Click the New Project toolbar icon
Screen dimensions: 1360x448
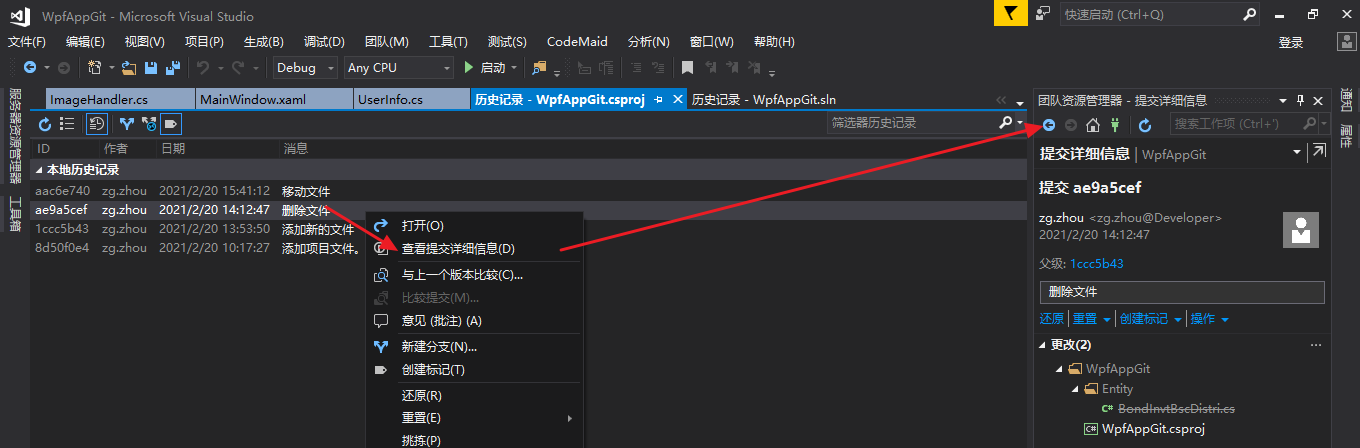95,67
